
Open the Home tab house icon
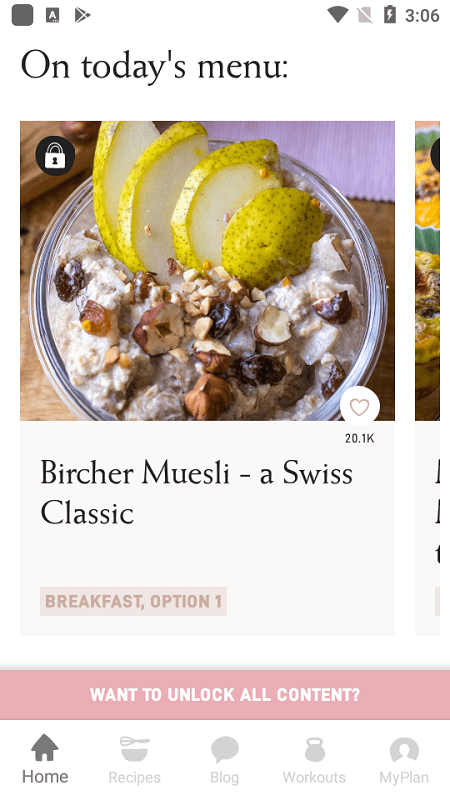pos(45,748)
